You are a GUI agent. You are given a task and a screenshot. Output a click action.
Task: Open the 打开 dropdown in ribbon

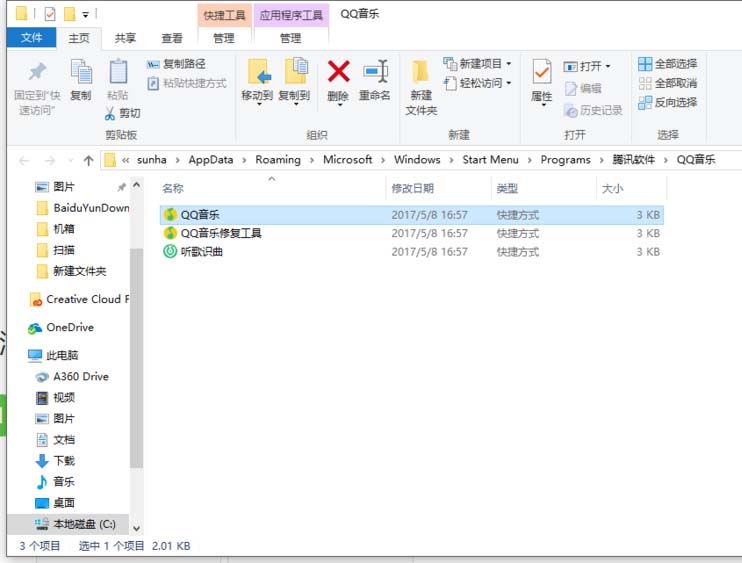pos(587,66)
